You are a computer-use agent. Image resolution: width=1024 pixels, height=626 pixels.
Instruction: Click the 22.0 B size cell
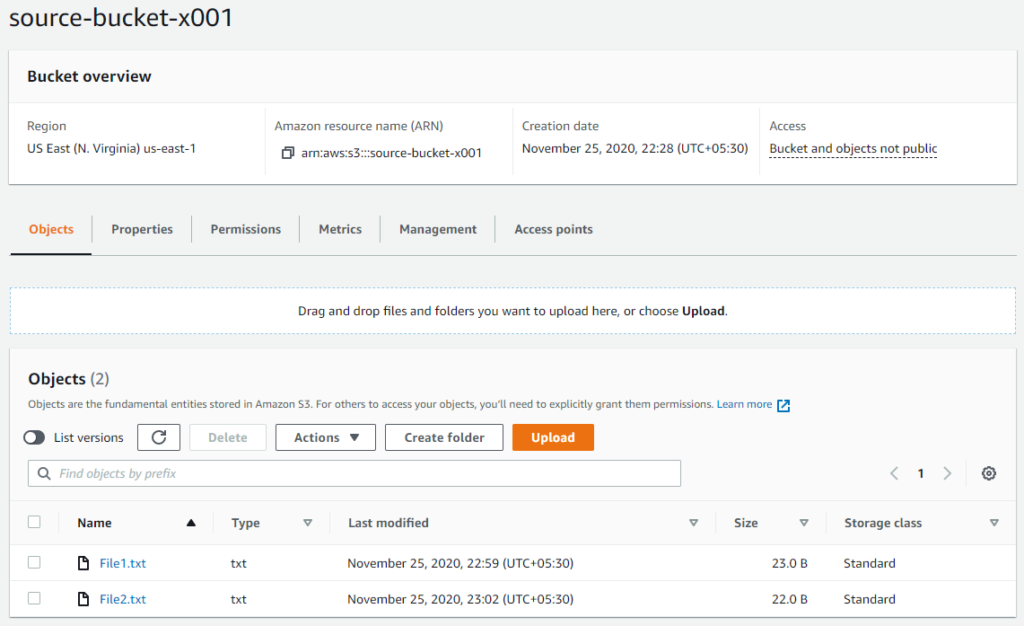pos(790,599)
